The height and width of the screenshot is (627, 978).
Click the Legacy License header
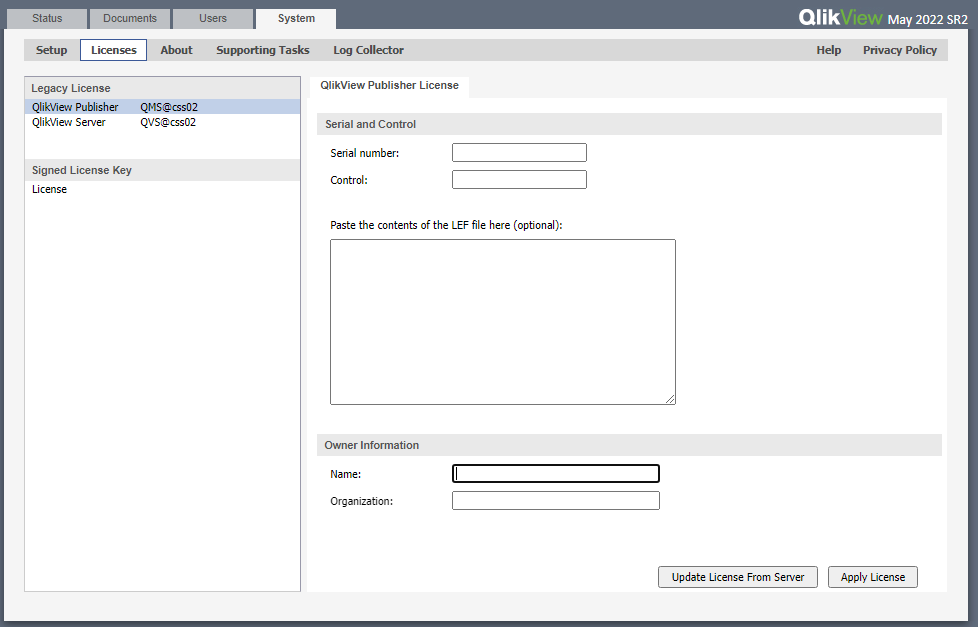pyautogui.click(x=162, y=88)
